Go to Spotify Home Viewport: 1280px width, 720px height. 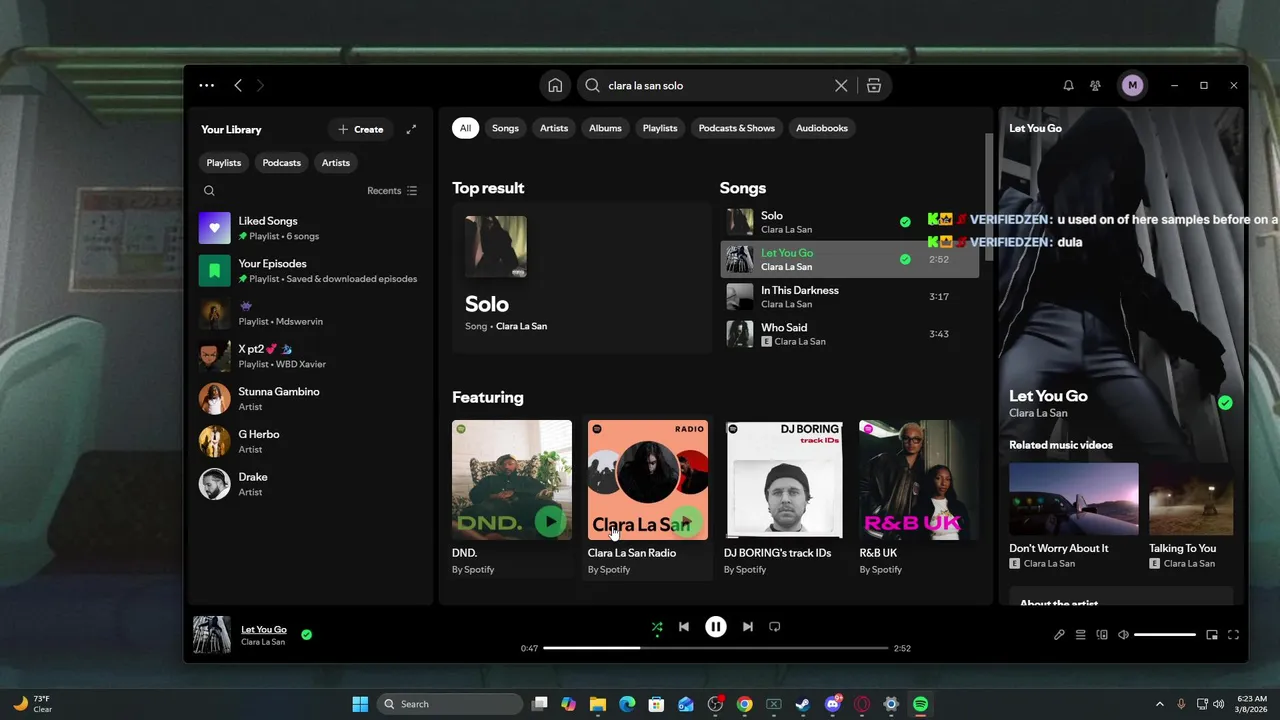[555, 85]
